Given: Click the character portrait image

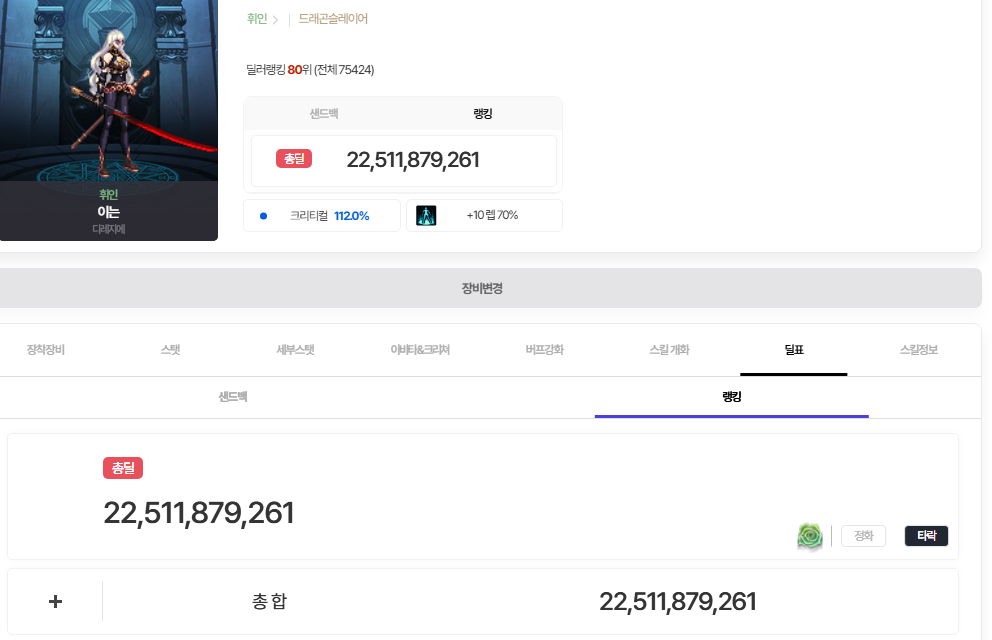Looking at the screenshot, I should (108, 95).
